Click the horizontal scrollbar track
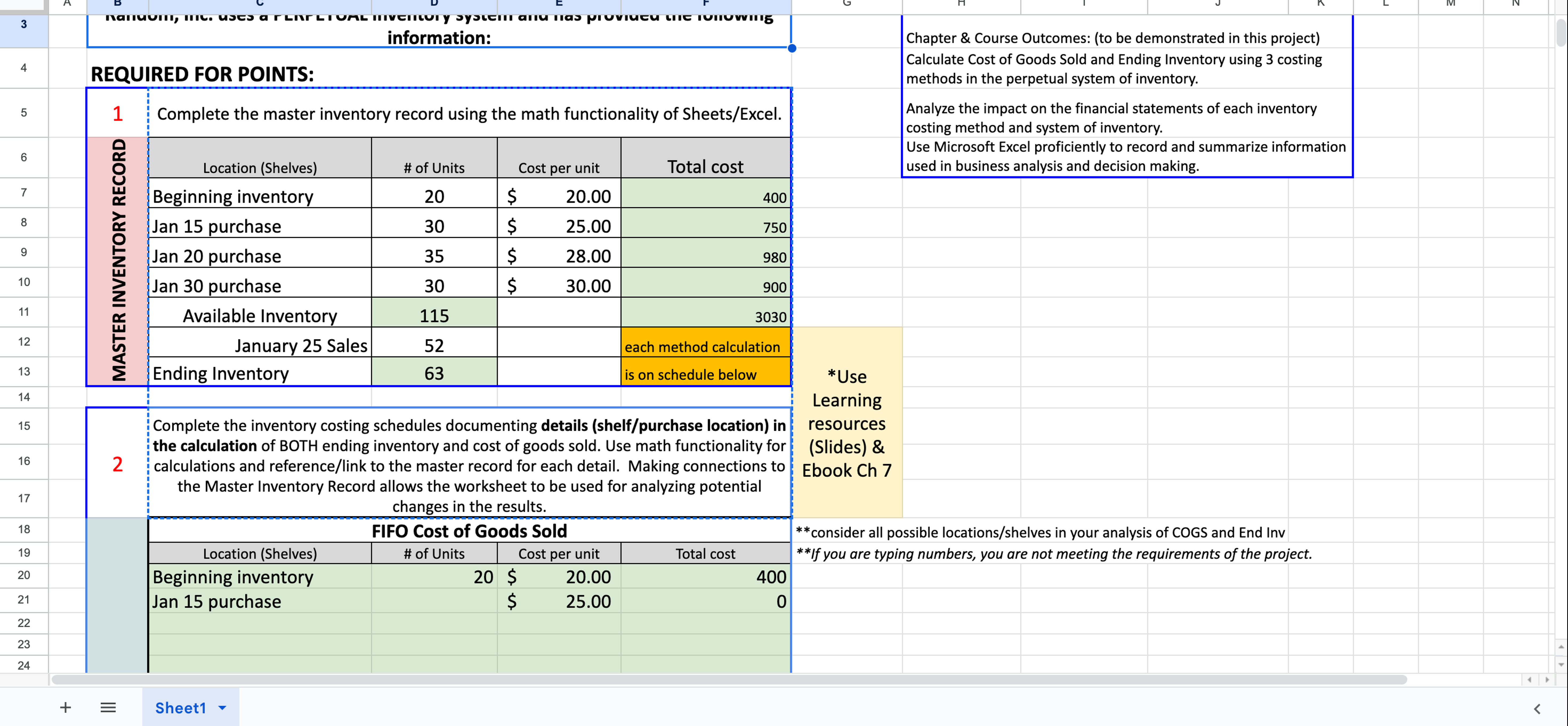Screen dimensions: 1568x726 pos(791,679)
